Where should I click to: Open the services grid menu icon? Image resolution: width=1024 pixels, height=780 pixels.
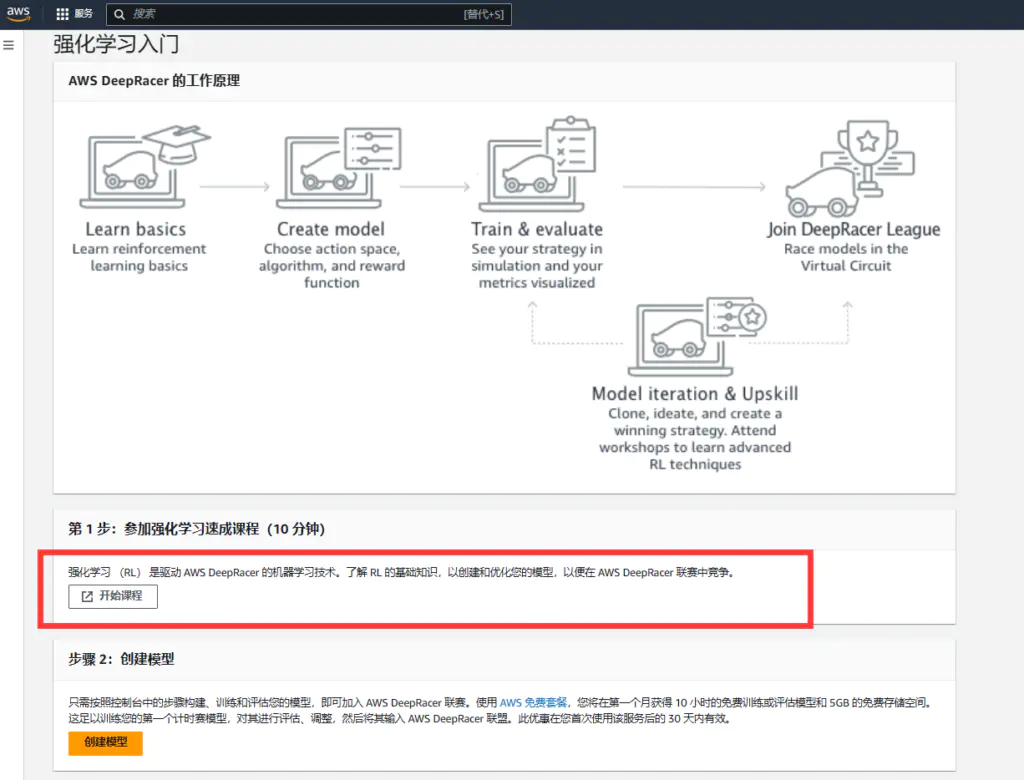(62, 14)
